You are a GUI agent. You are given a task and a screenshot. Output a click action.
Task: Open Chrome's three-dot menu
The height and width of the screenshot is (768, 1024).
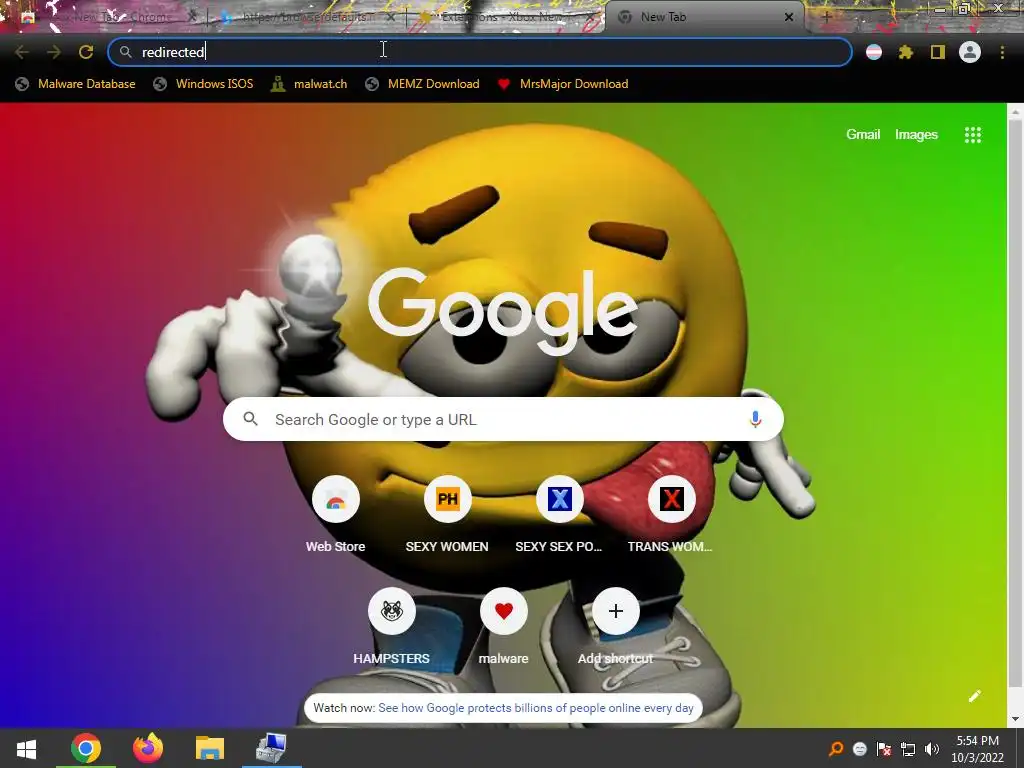[1002, 52]
